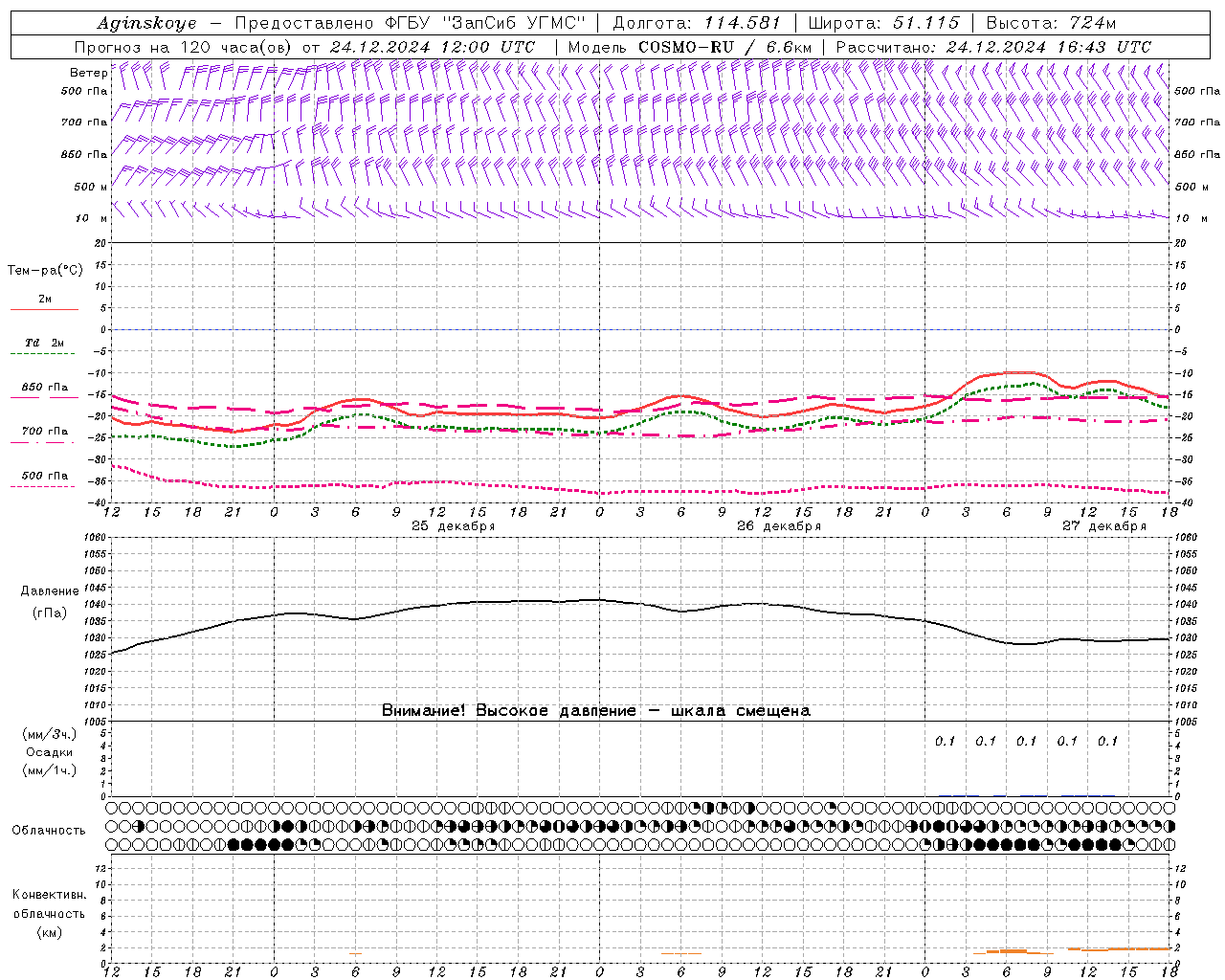The image size is (1225, 980).
Task: Click the 26 декабря date label
Action: pyautogui.click(x=779, y=526)
